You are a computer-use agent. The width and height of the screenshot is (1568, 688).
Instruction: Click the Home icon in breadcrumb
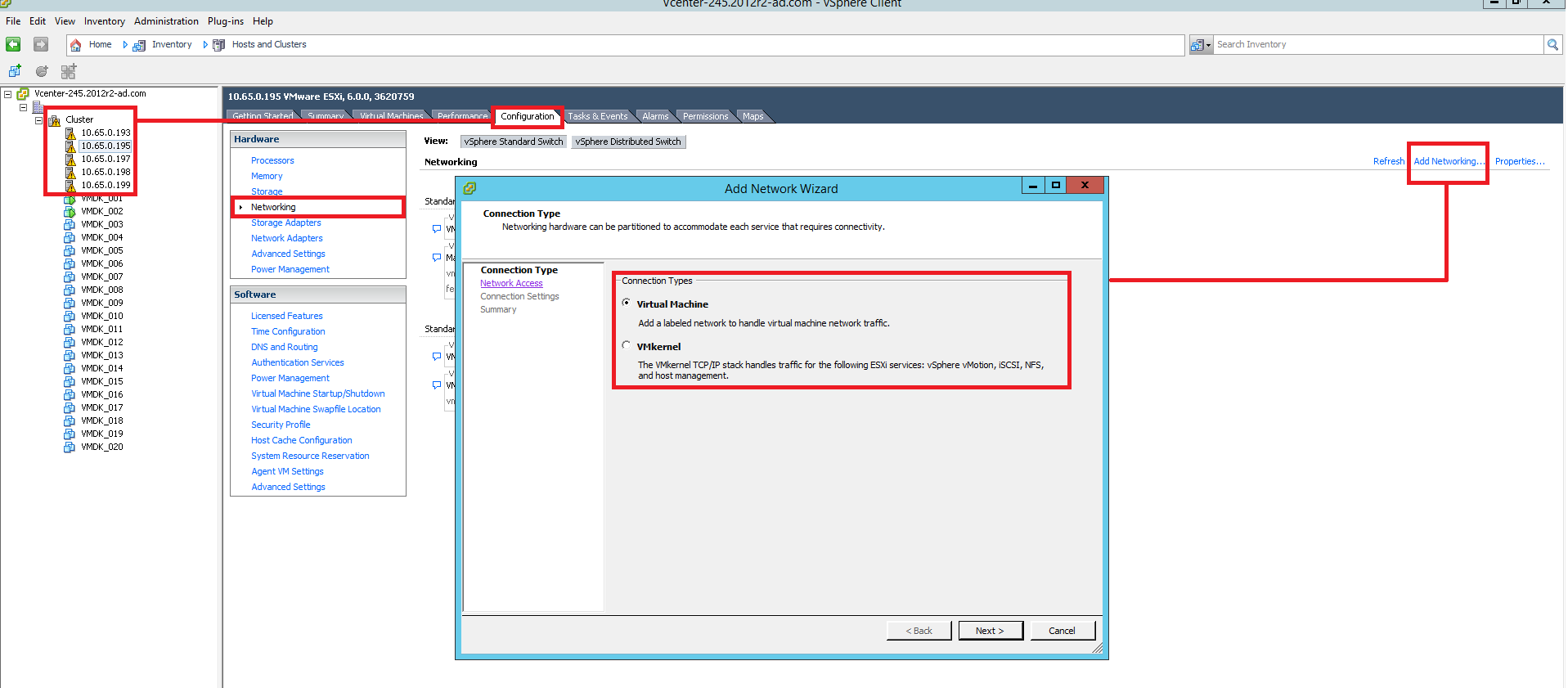click(76, 45)
